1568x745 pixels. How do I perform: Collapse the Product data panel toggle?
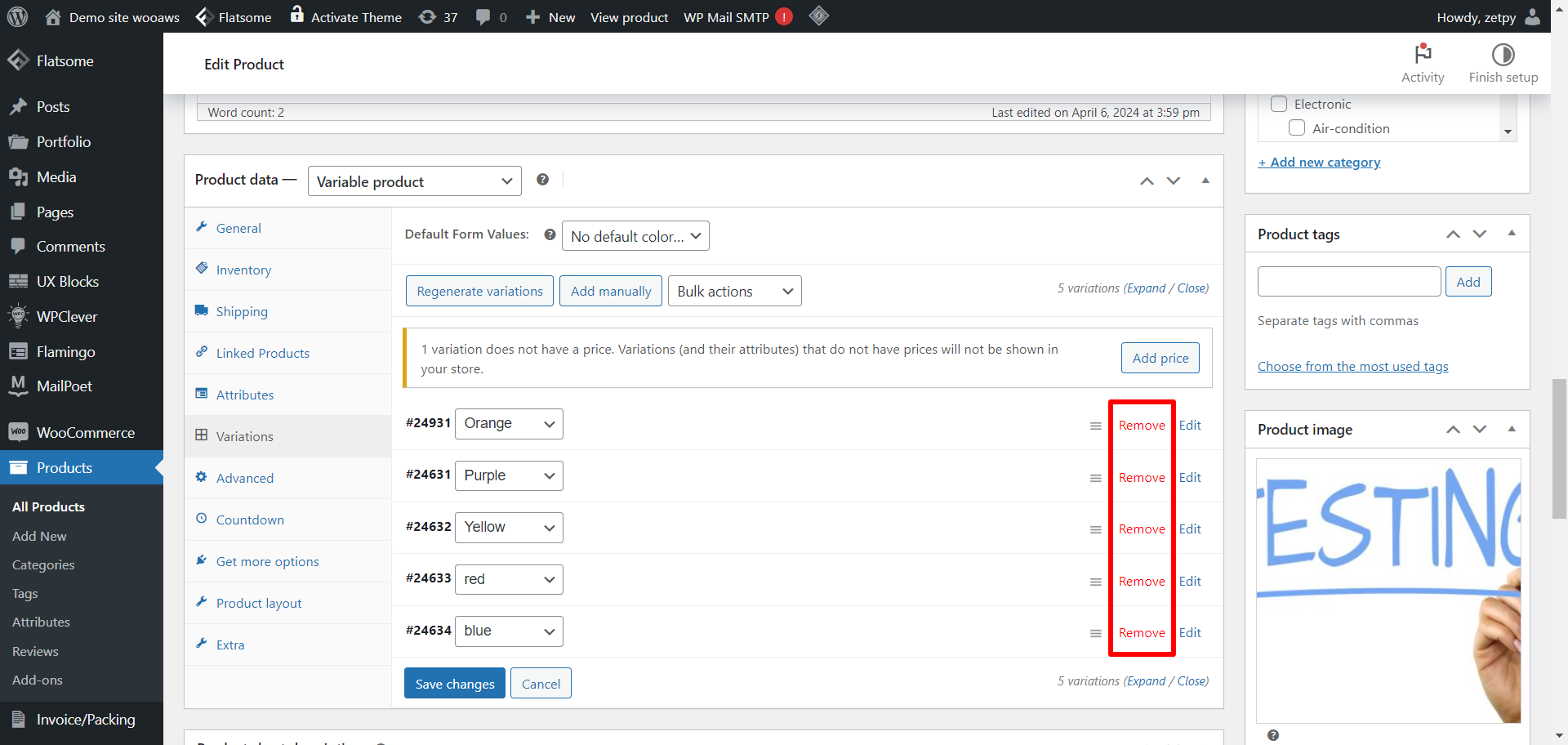pyautogui.click(x=1205, y=181)
